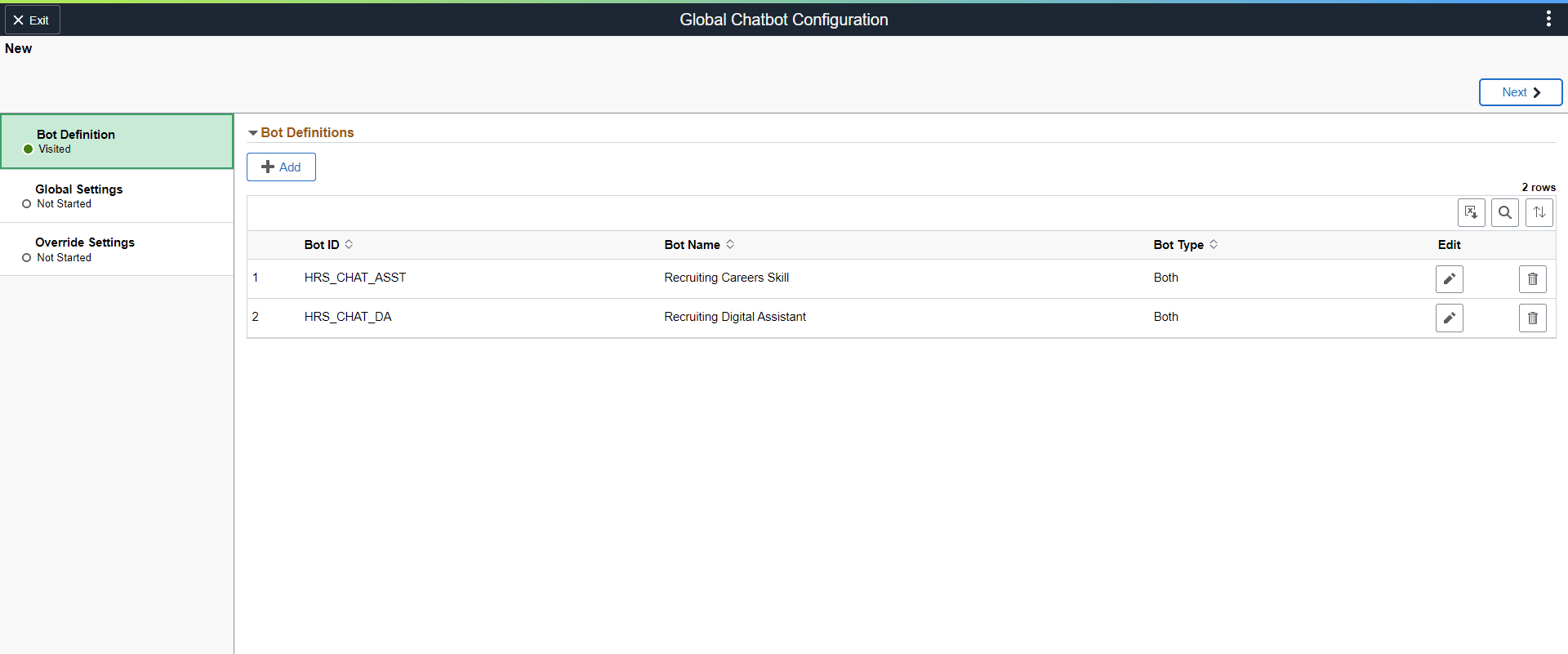Open the three-dot actions menu

click(1548, 19)
